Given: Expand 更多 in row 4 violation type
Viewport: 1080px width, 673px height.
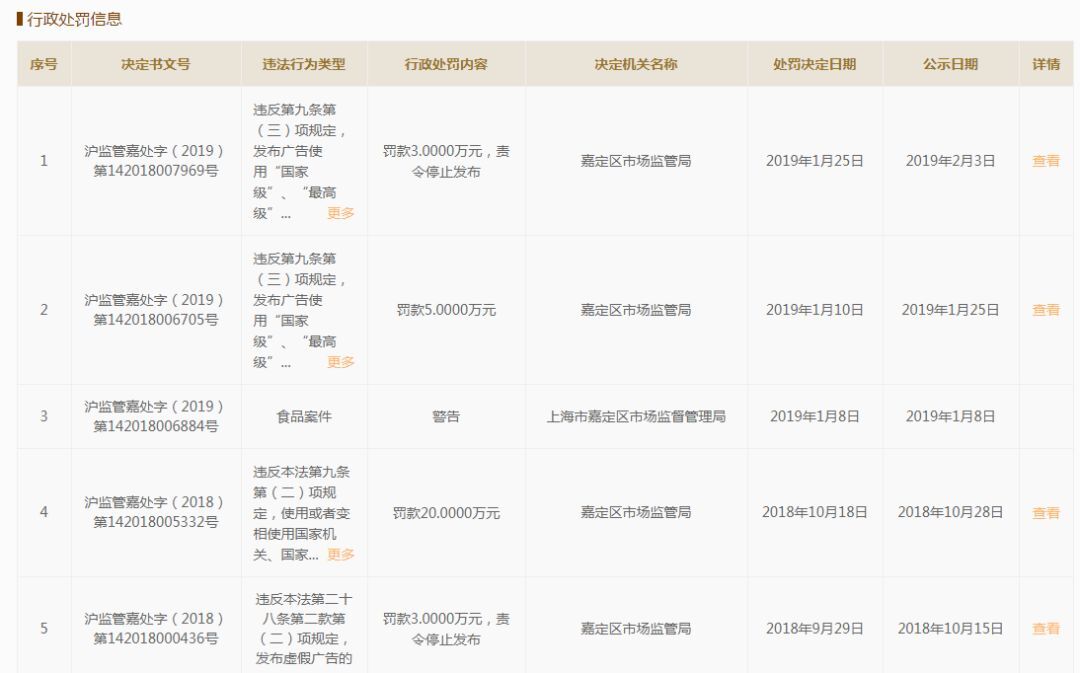Looking at the screenshot, I should [340, 554].
